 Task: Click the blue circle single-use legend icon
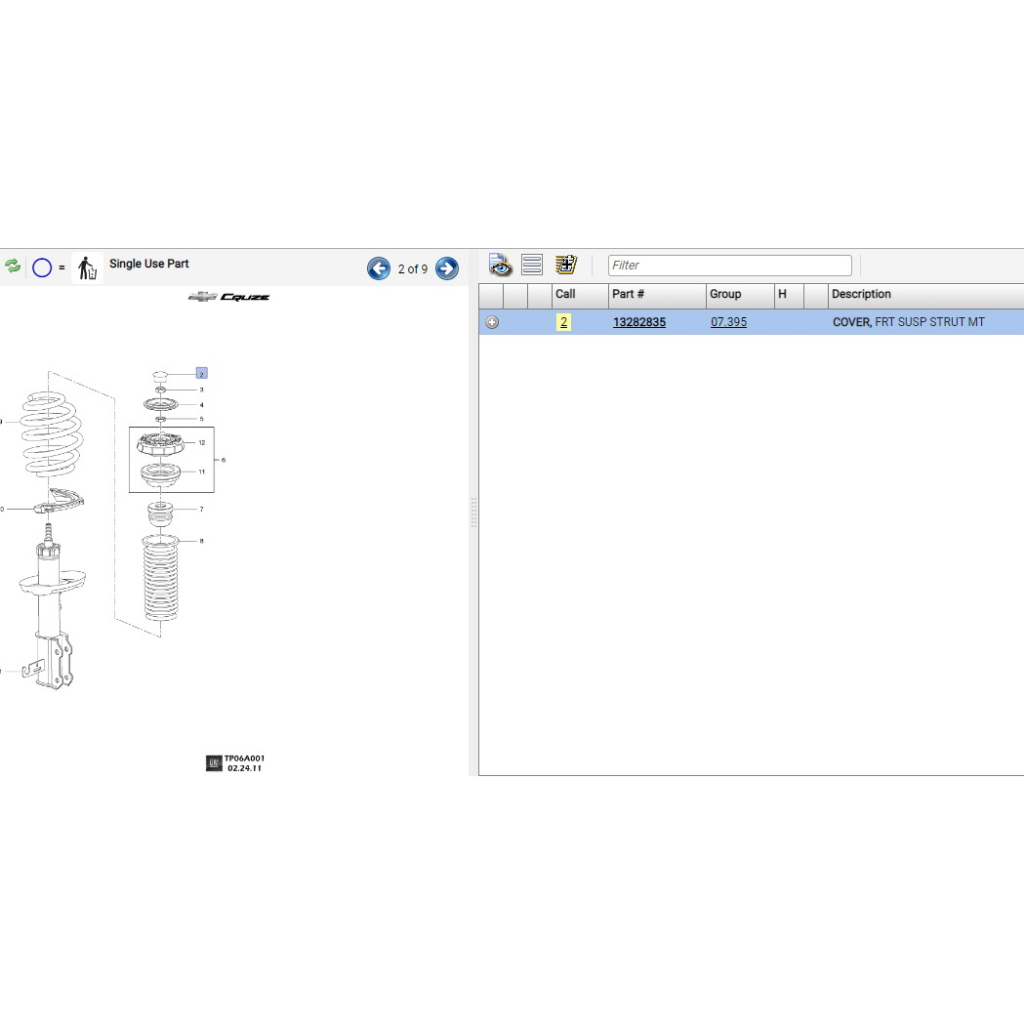pyautogui.click(x=42, y=268)
